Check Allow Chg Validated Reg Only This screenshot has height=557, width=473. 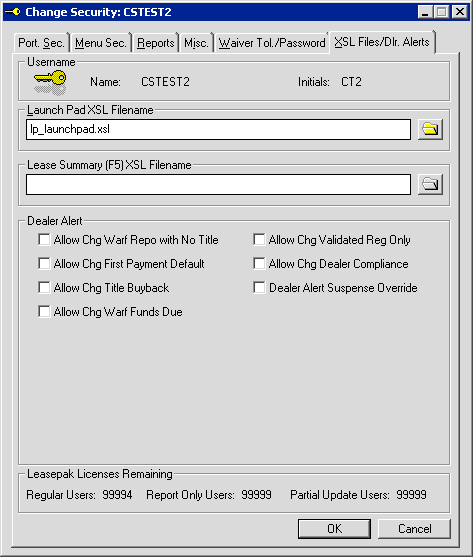point(259,239)
